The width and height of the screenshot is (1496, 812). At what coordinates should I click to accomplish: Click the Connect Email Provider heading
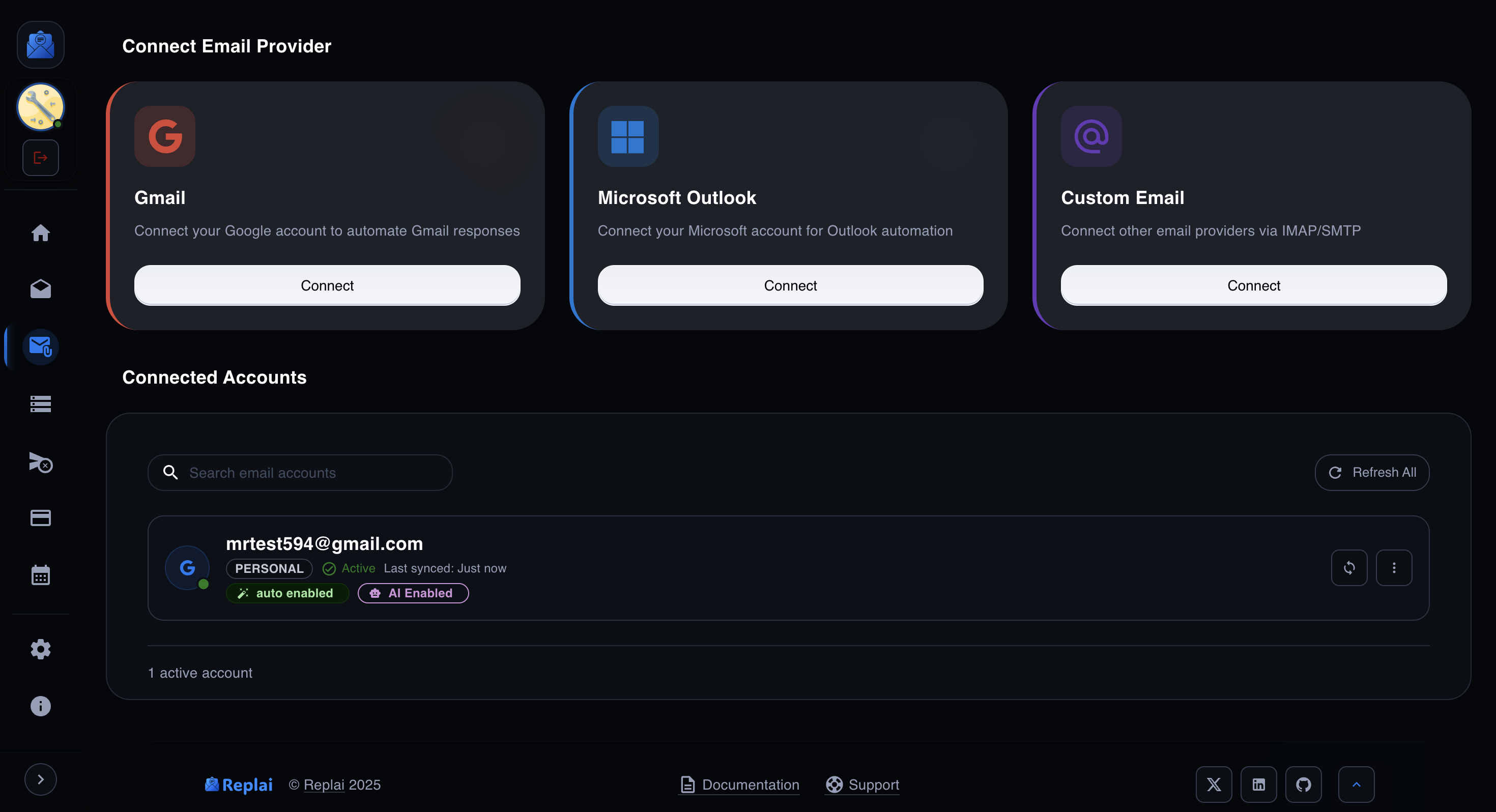click(x=226, y=45)
